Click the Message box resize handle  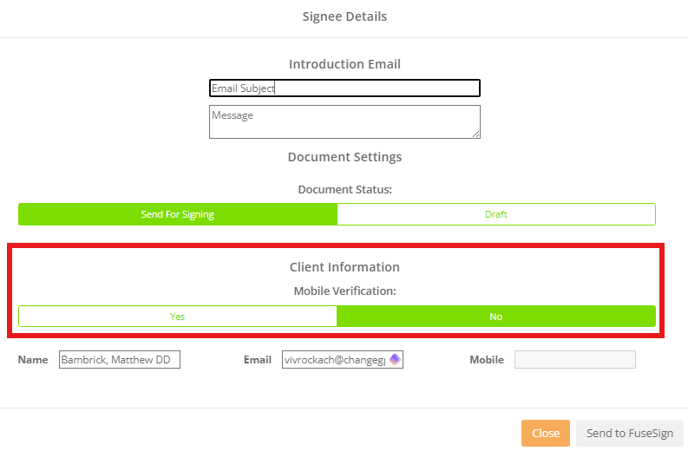pos(476,134)
